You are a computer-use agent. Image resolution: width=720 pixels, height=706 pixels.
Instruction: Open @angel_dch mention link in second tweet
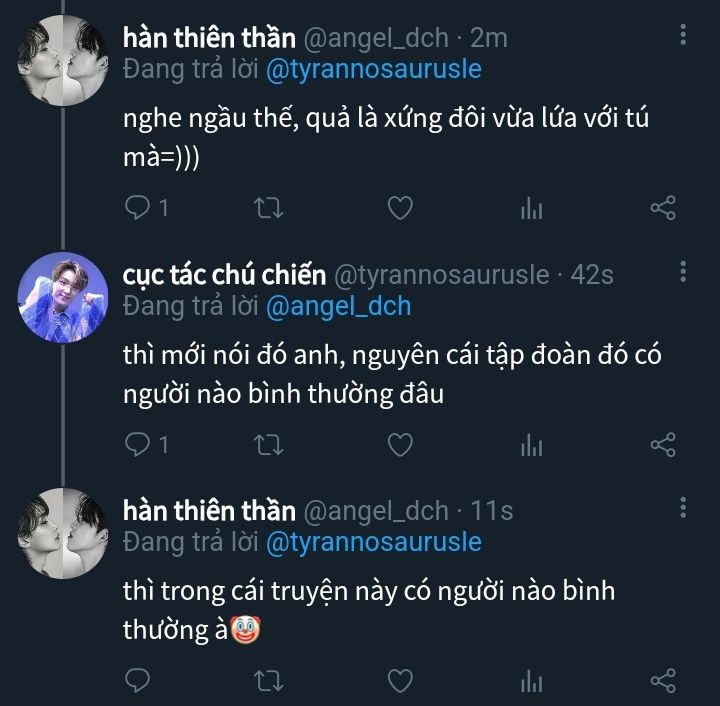pos(338,306)
